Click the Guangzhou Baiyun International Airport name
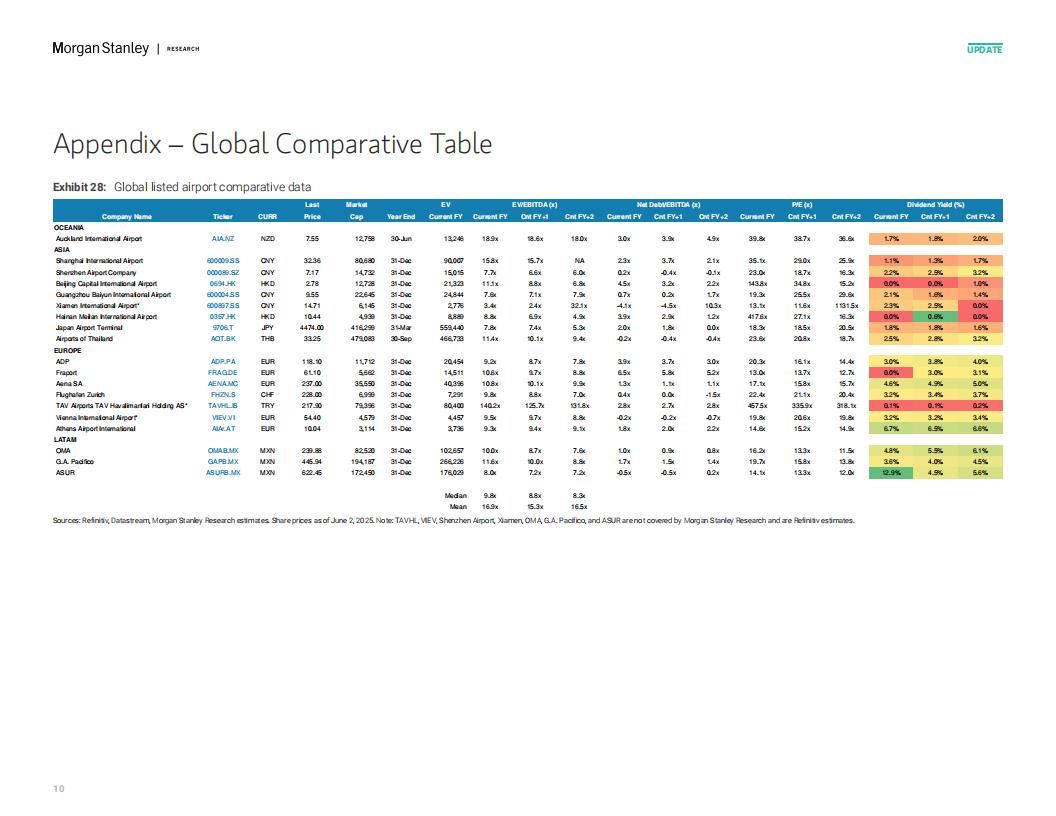This screenshot has height=816, width=1056. point(113,294)
